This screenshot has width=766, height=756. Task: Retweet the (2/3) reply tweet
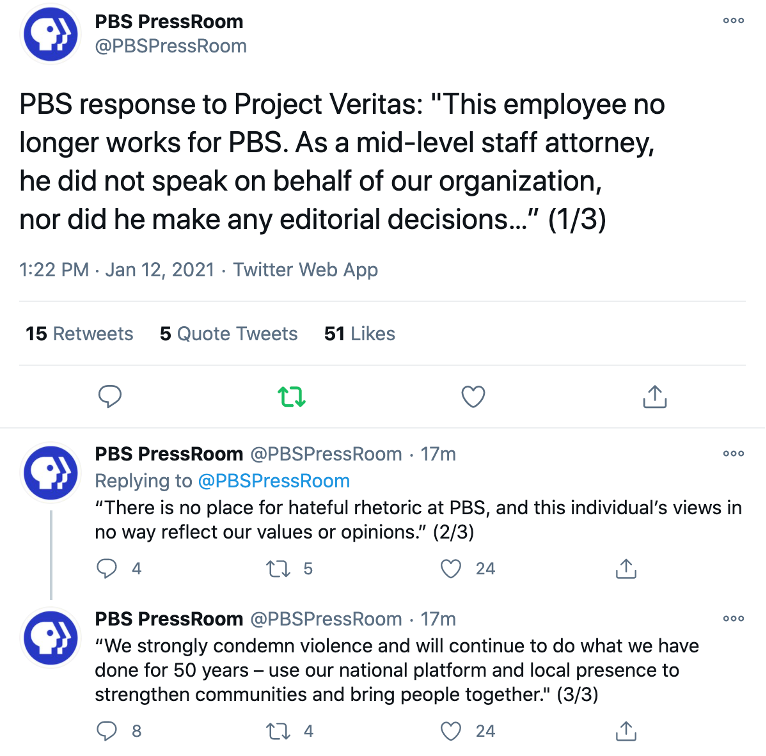[278, 569]
